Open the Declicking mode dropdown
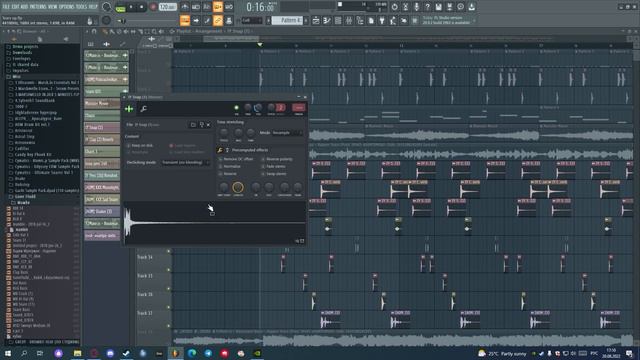The width and height of the screenshot is (640, 360). [186, 162]
